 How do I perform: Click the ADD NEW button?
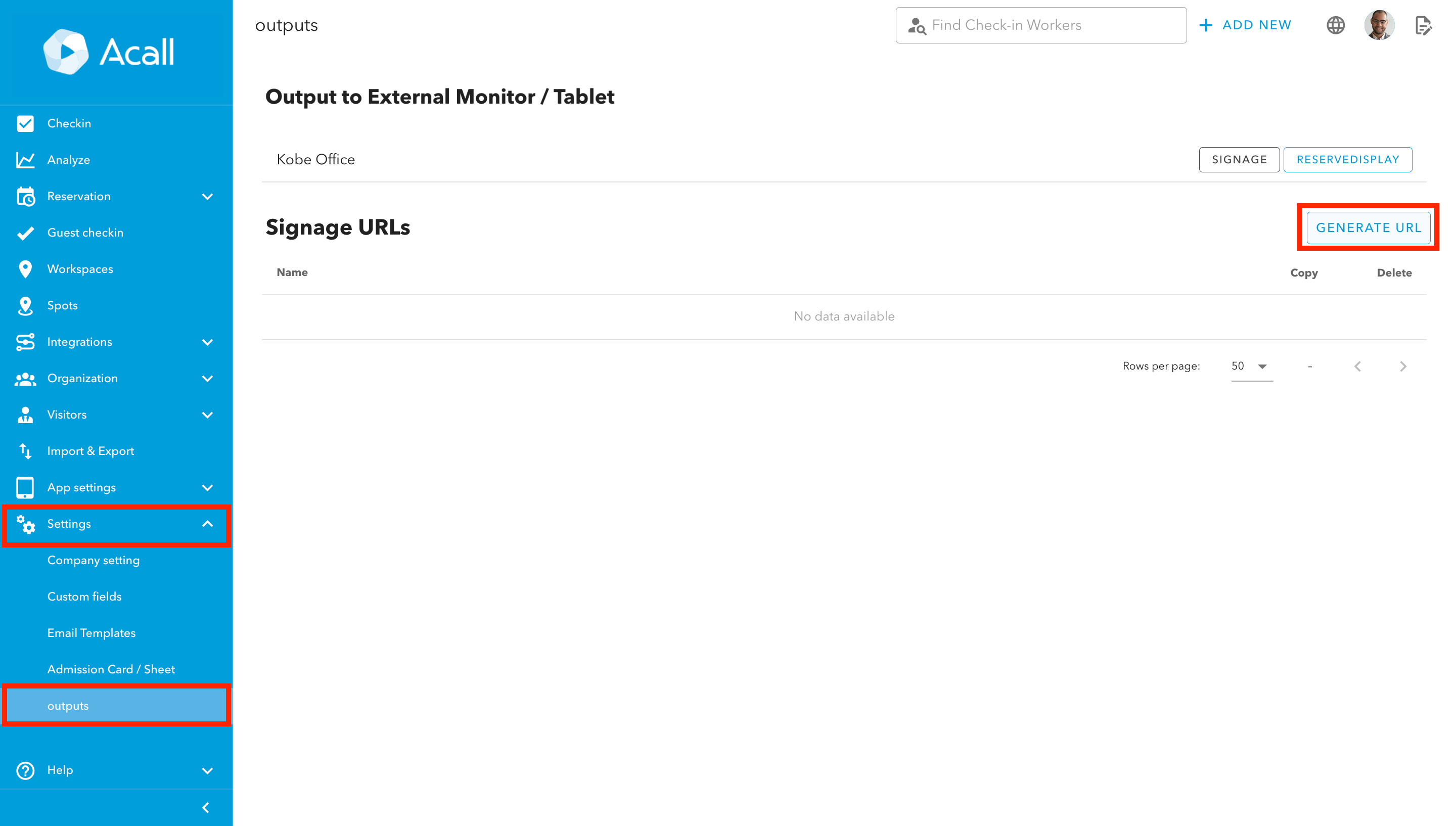1245,26
